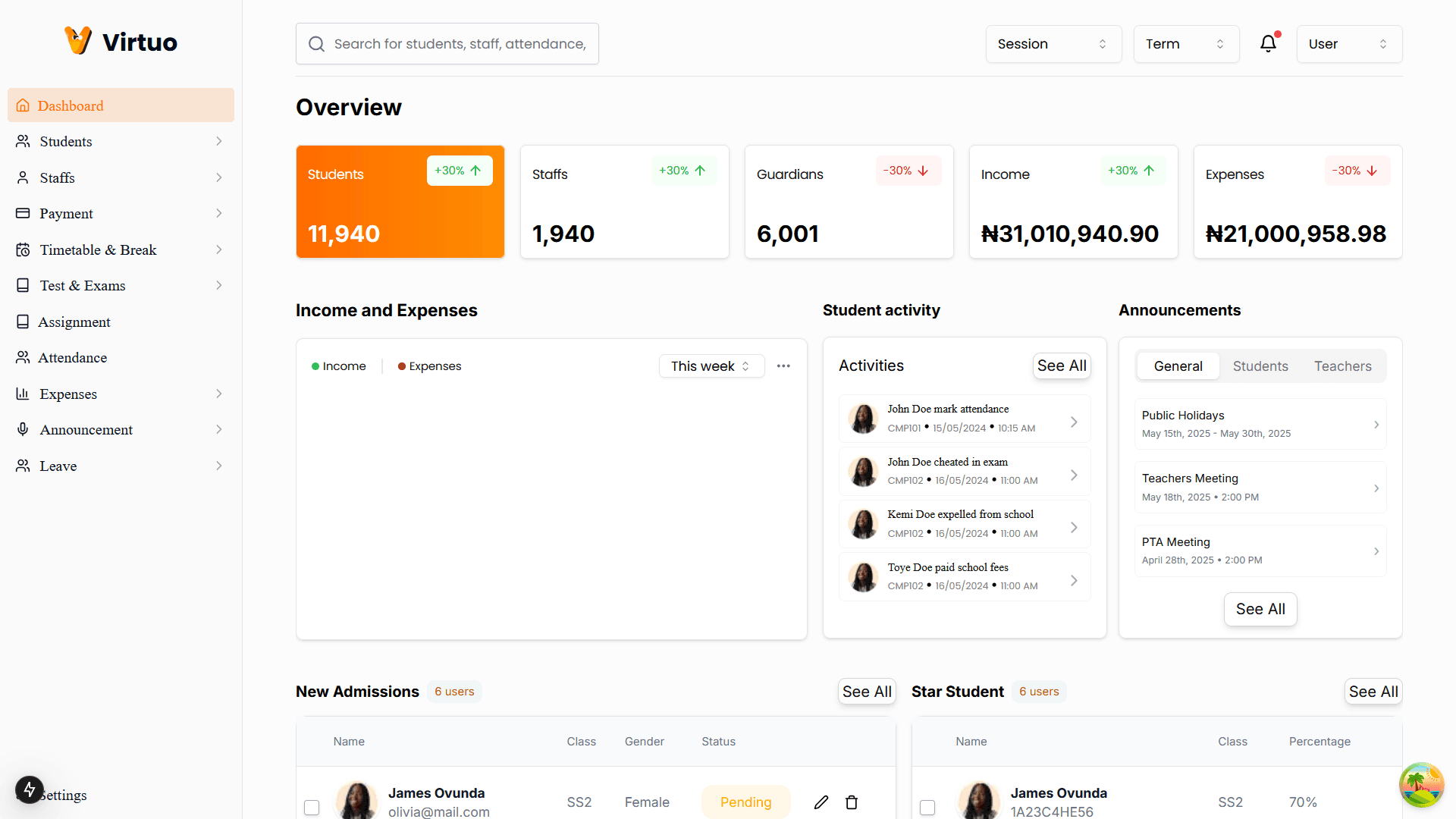Screen dimensions: 1456x819
Task: Open the John Doe cheated in exam activity
Action: coord(965,471)
